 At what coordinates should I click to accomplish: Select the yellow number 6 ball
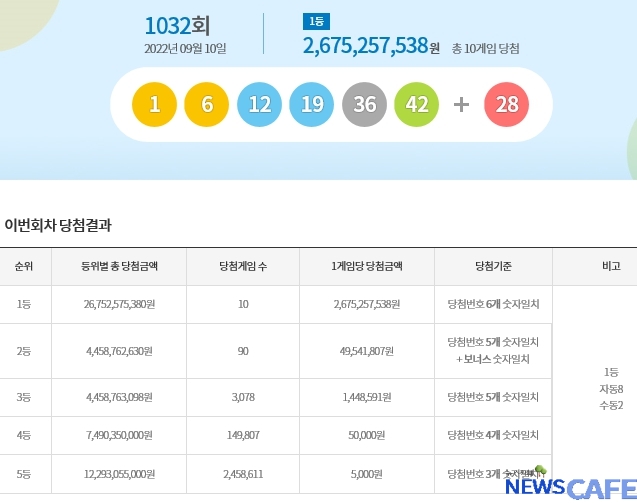coord(206,104)
